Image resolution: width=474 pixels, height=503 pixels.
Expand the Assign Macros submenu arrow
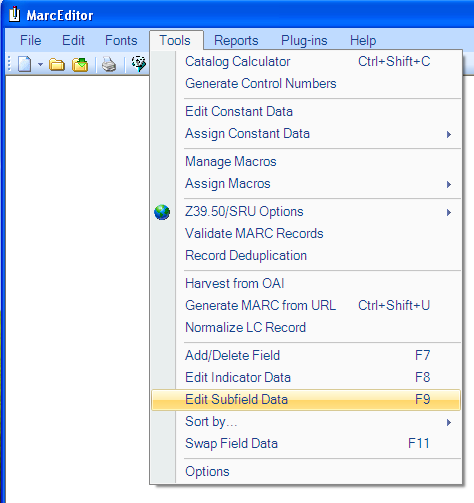[449, 184]
